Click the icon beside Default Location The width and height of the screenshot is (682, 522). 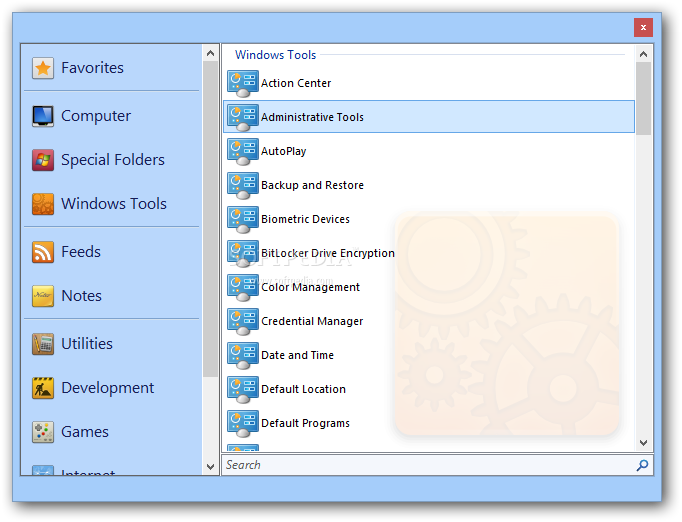coord(243,389)
